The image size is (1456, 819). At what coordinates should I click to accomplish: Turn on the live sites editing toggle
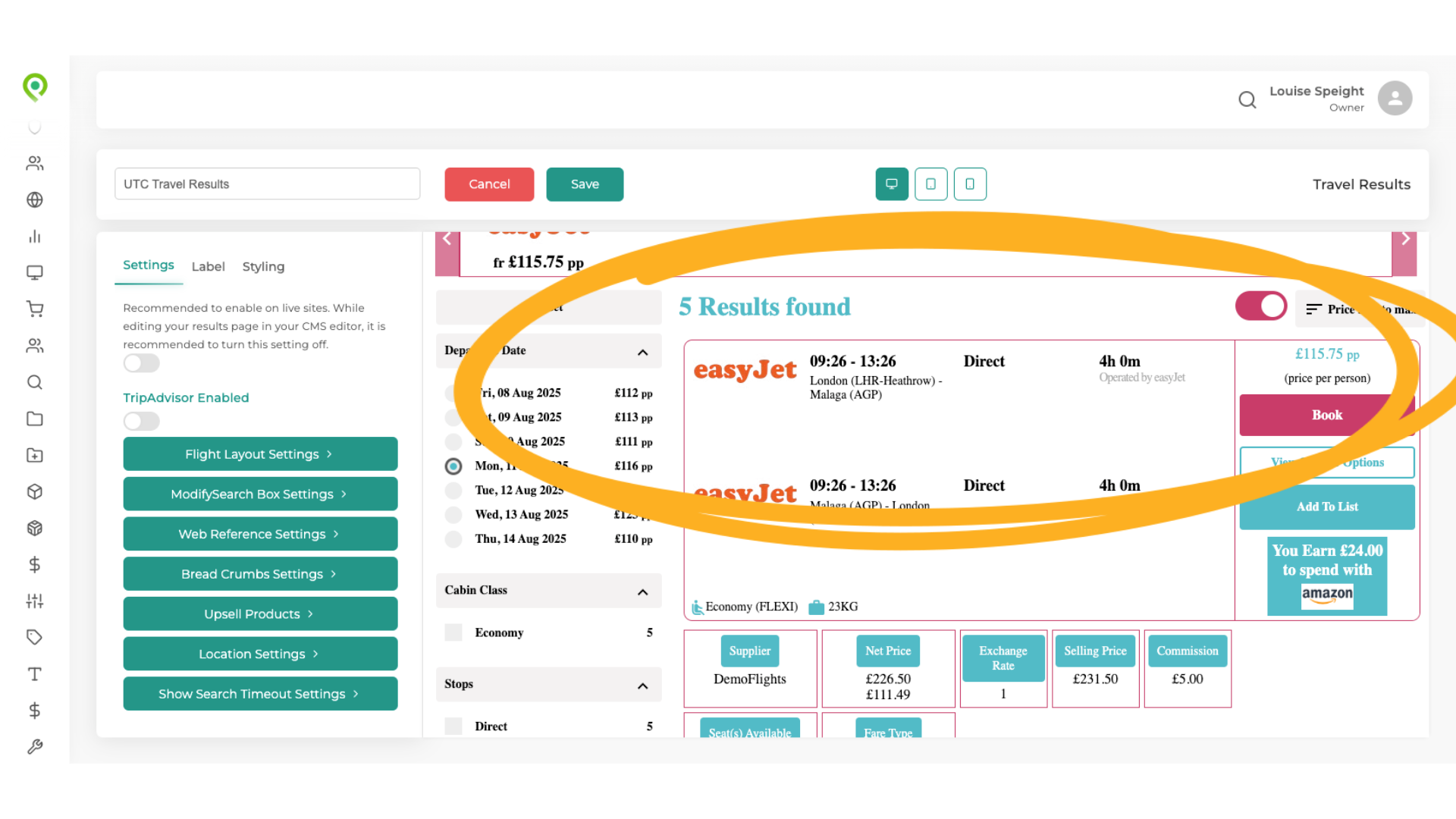141,363
